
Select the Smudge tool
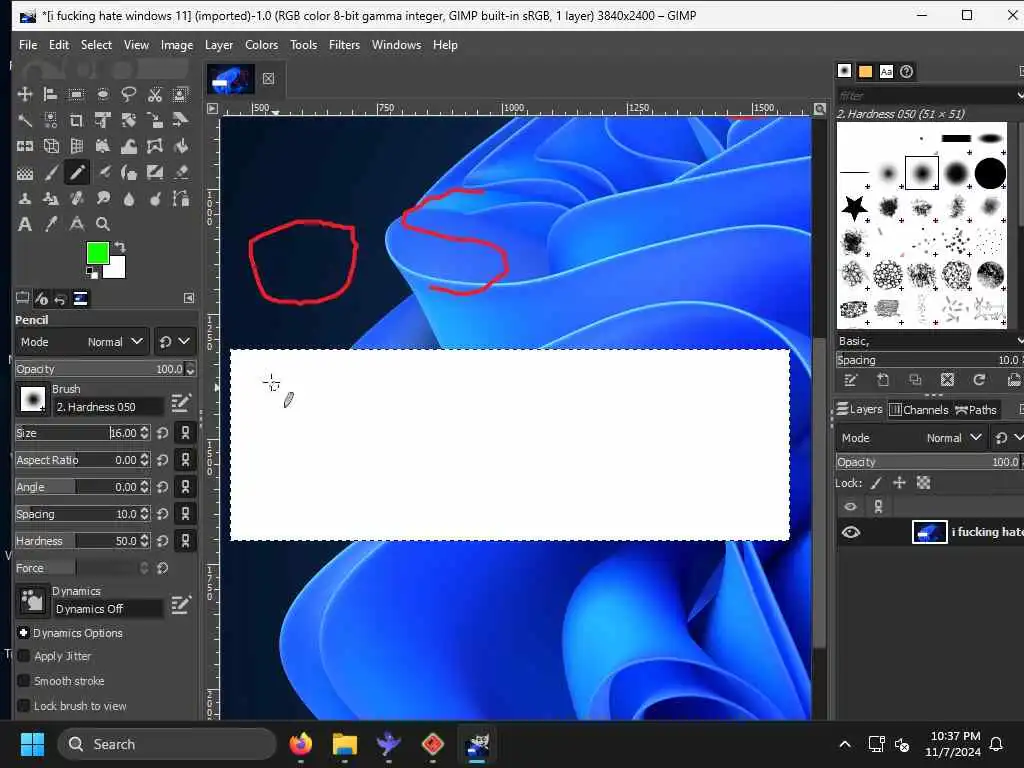(103, 199)
